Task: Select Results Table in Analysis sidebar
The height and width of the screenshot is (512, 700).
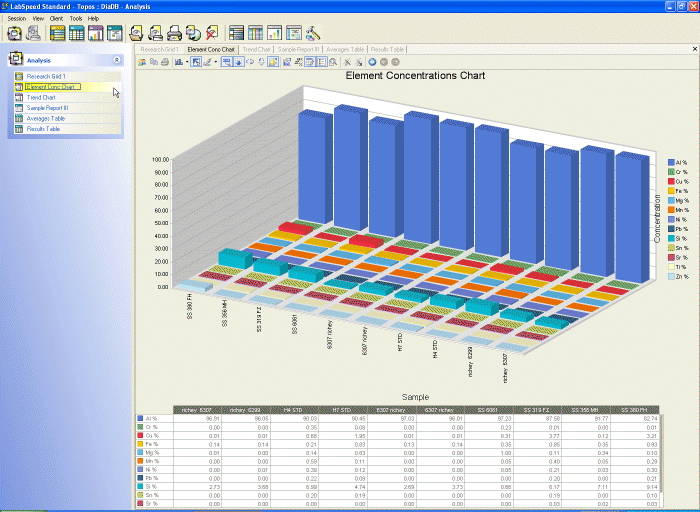Action: [43, 129]
